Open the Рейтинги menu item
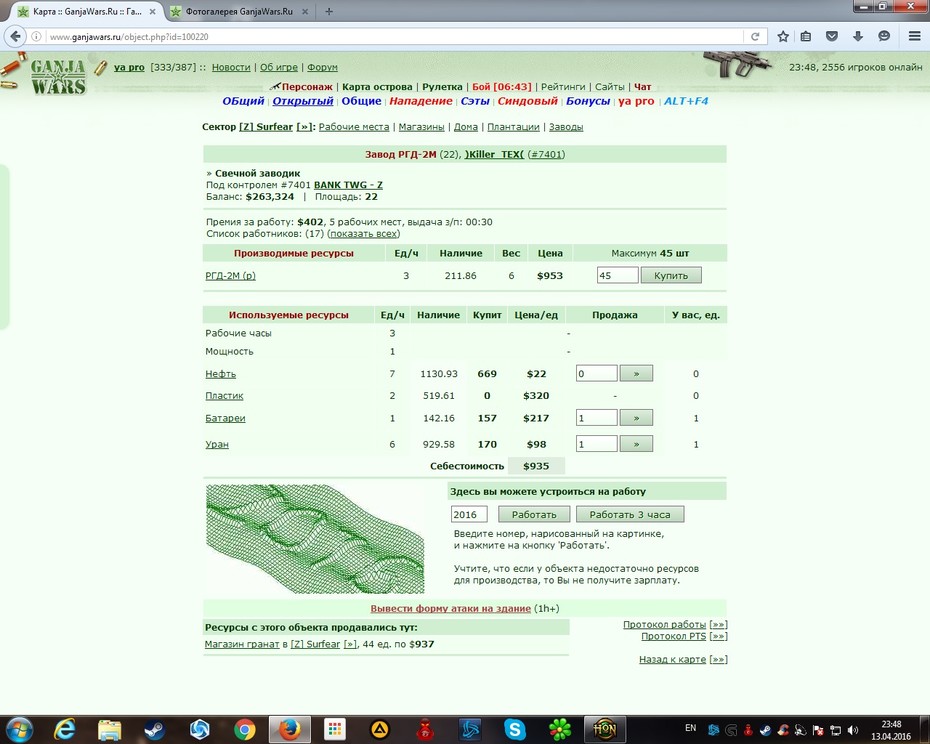930x744 pixels. coord(563,87)
